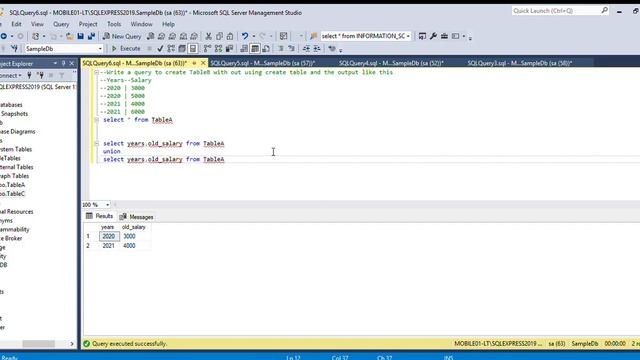This screenshot has height=360, width=640.
Task: Click the Increase Indent icon
Action: pyautogui.click(x=317, y=49)
